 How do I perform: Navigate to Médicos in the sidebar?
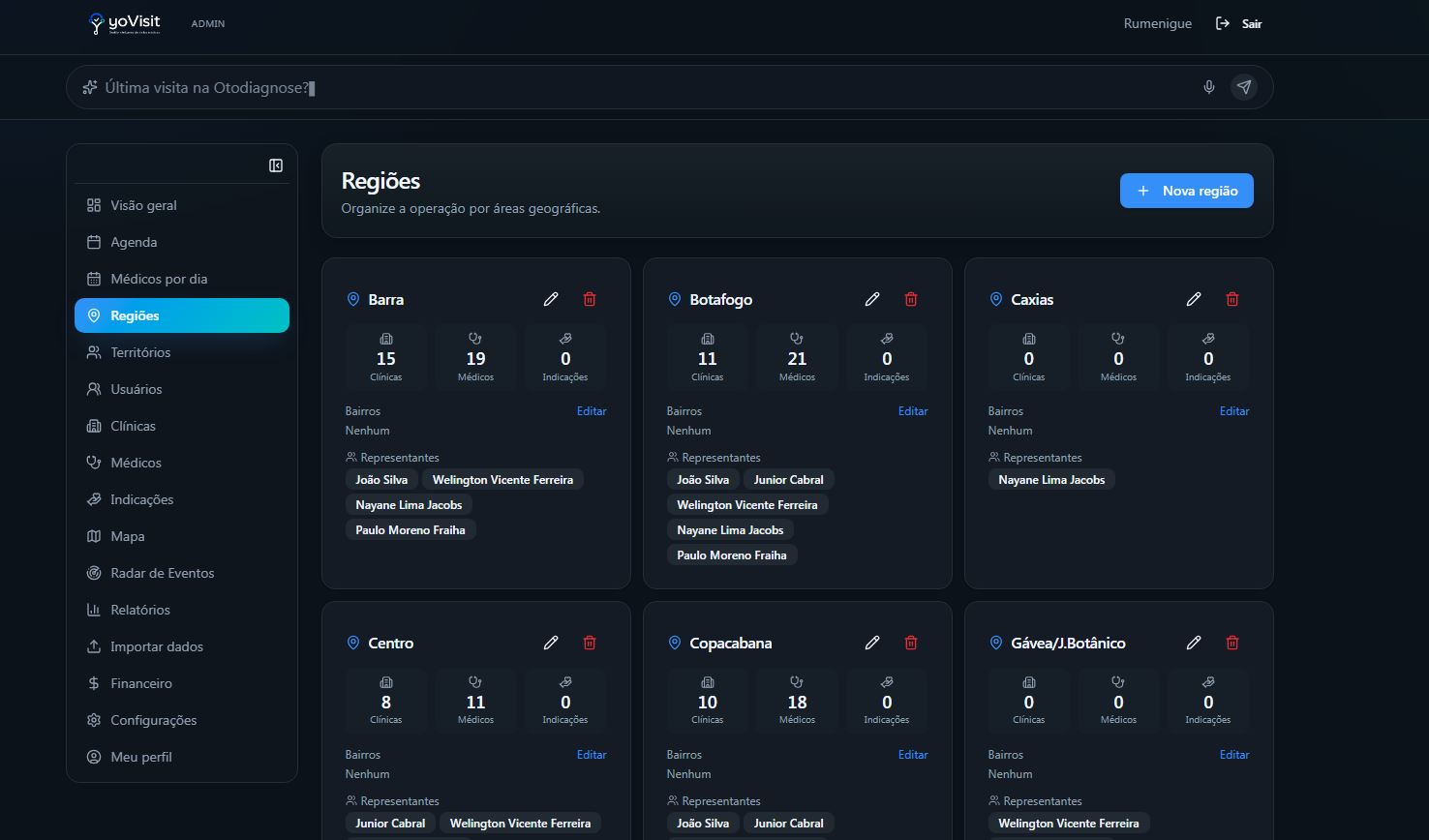pos(182,463)
